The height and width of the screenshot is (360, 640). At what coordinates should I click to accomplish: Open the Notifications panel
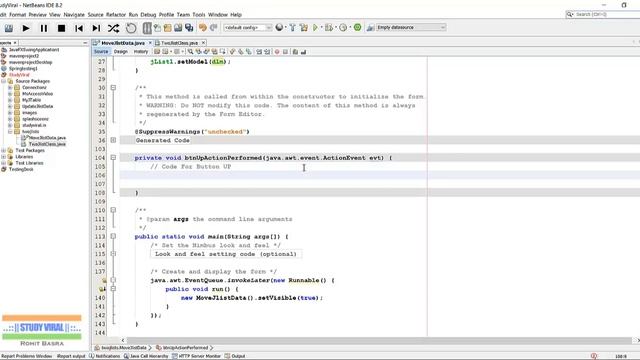(x=104, y=356)
